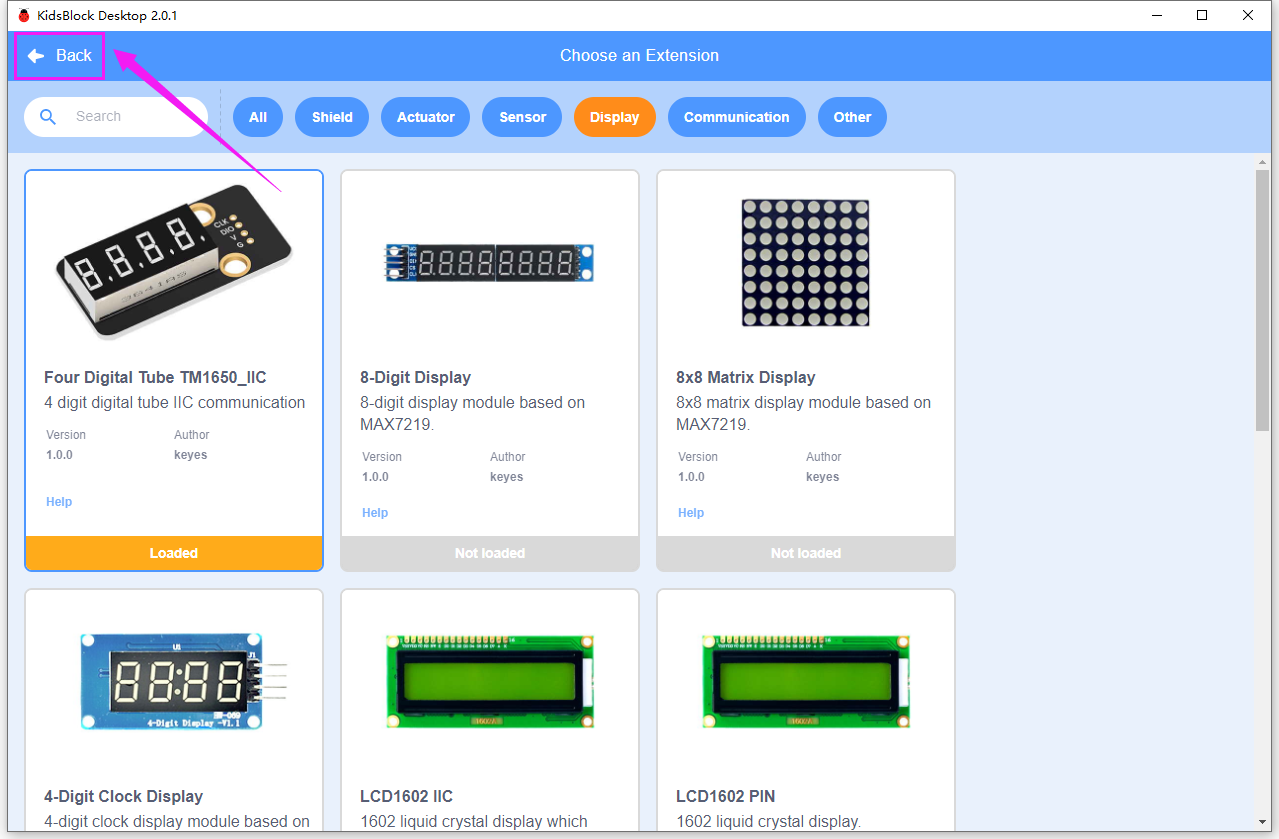Image resolution: width=1279 pixels, height=839 pixels.
Task: Select the Display category filter
Action: click(615, 117)
